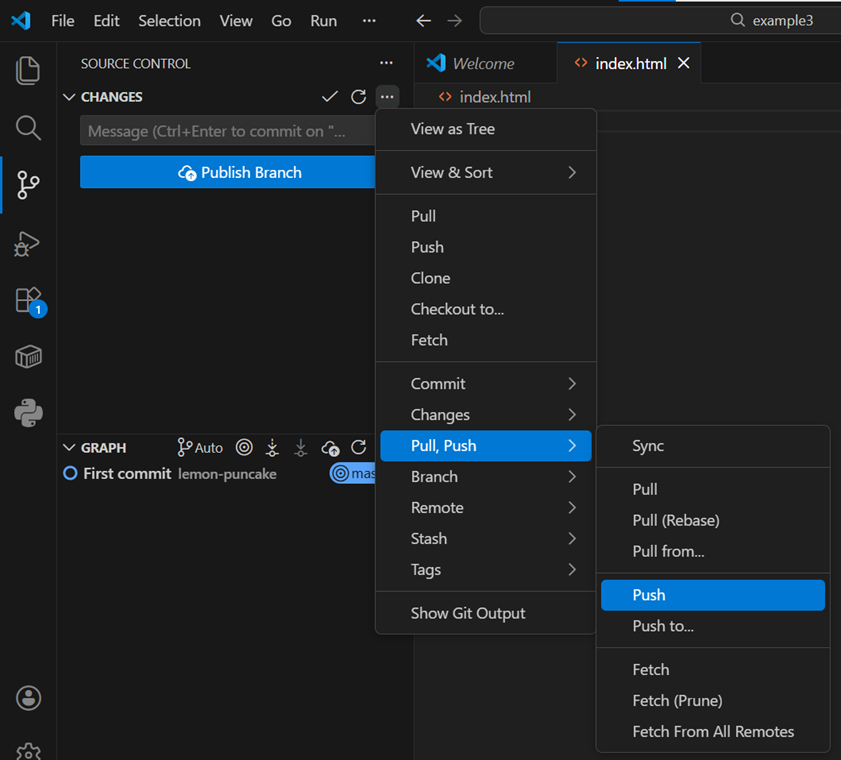841x760 pixels.
Task: Open the Extensions view with badge
Action: pos(28,300)
